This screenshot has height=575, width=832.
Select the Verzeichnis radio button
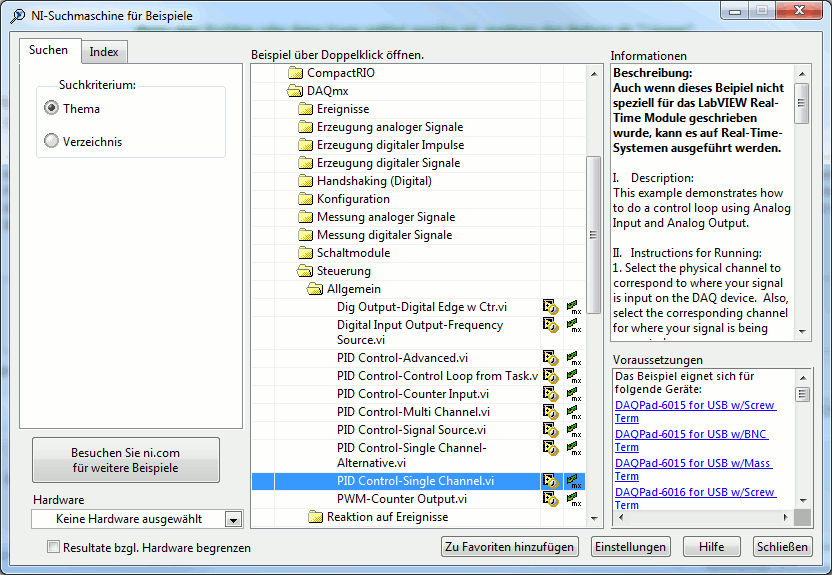coord(51,141)
